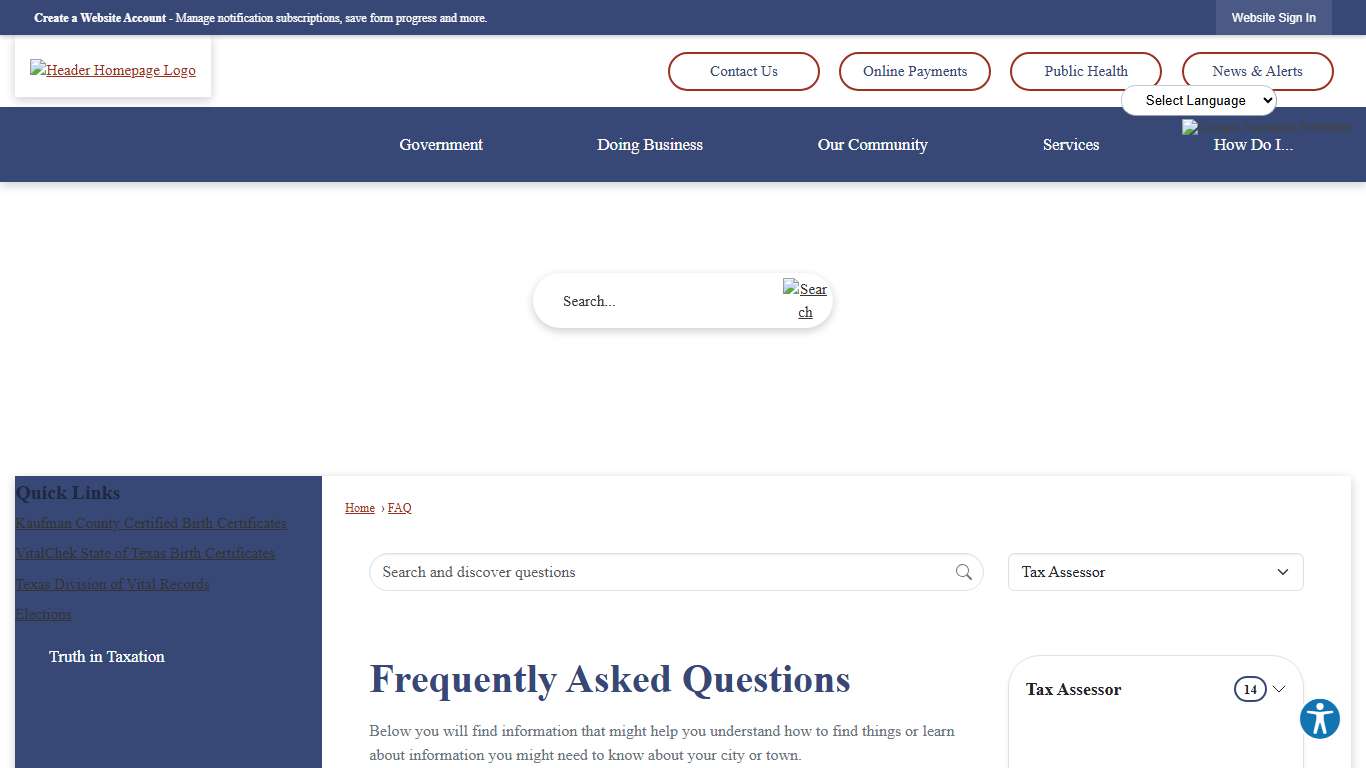Click the search and discover questions field
Screen dimensions: 1366x768
(x=650, y=572)
